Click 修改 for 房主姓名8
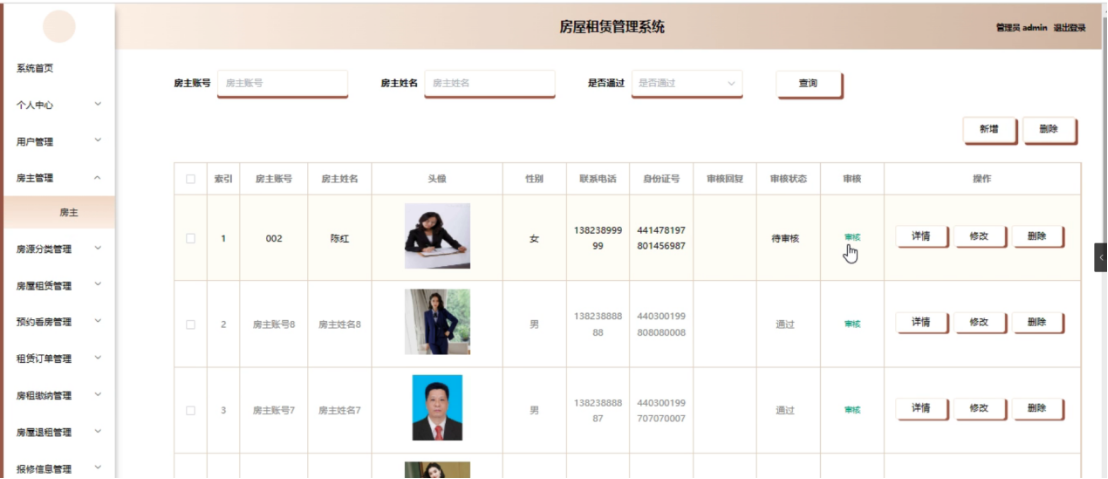 (979, 322)
